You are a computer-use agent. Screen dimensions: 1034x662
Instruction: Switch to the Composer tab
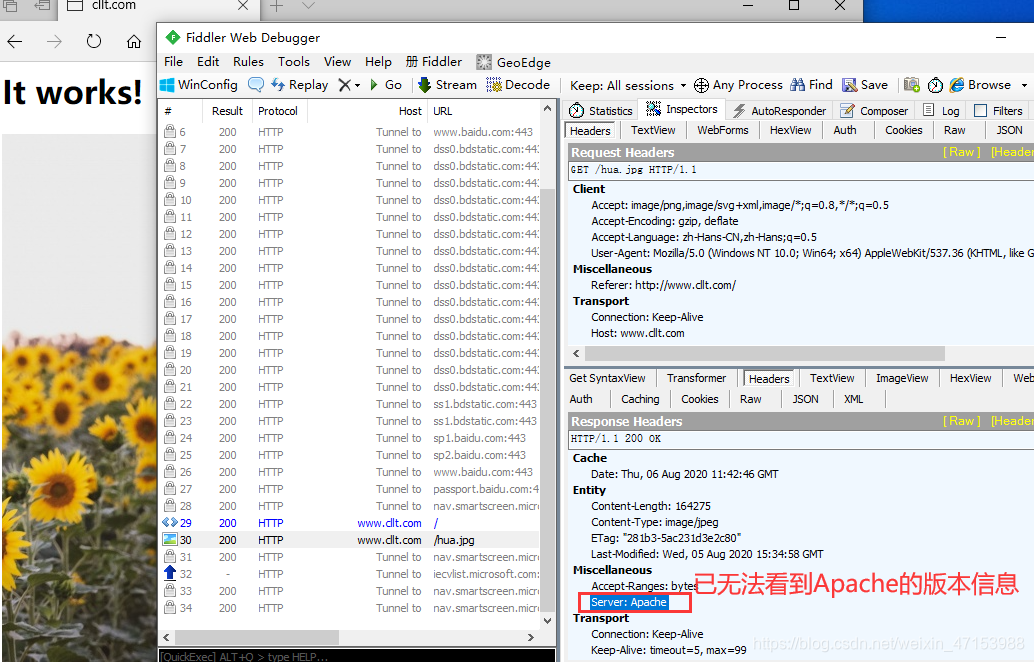874,111
